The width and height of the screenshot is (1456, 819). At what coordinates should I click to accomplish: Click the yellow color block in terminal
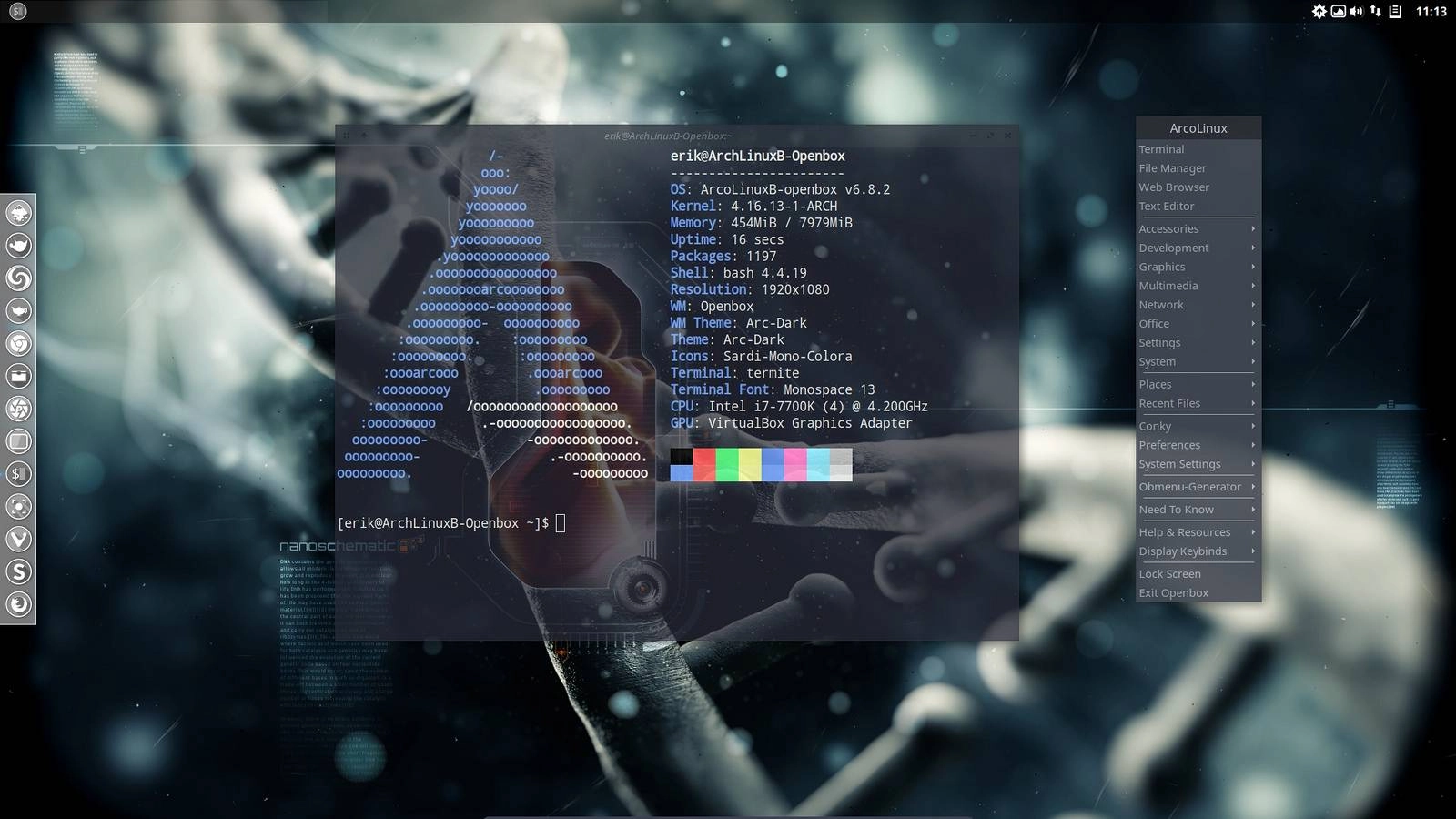(750, 464)
